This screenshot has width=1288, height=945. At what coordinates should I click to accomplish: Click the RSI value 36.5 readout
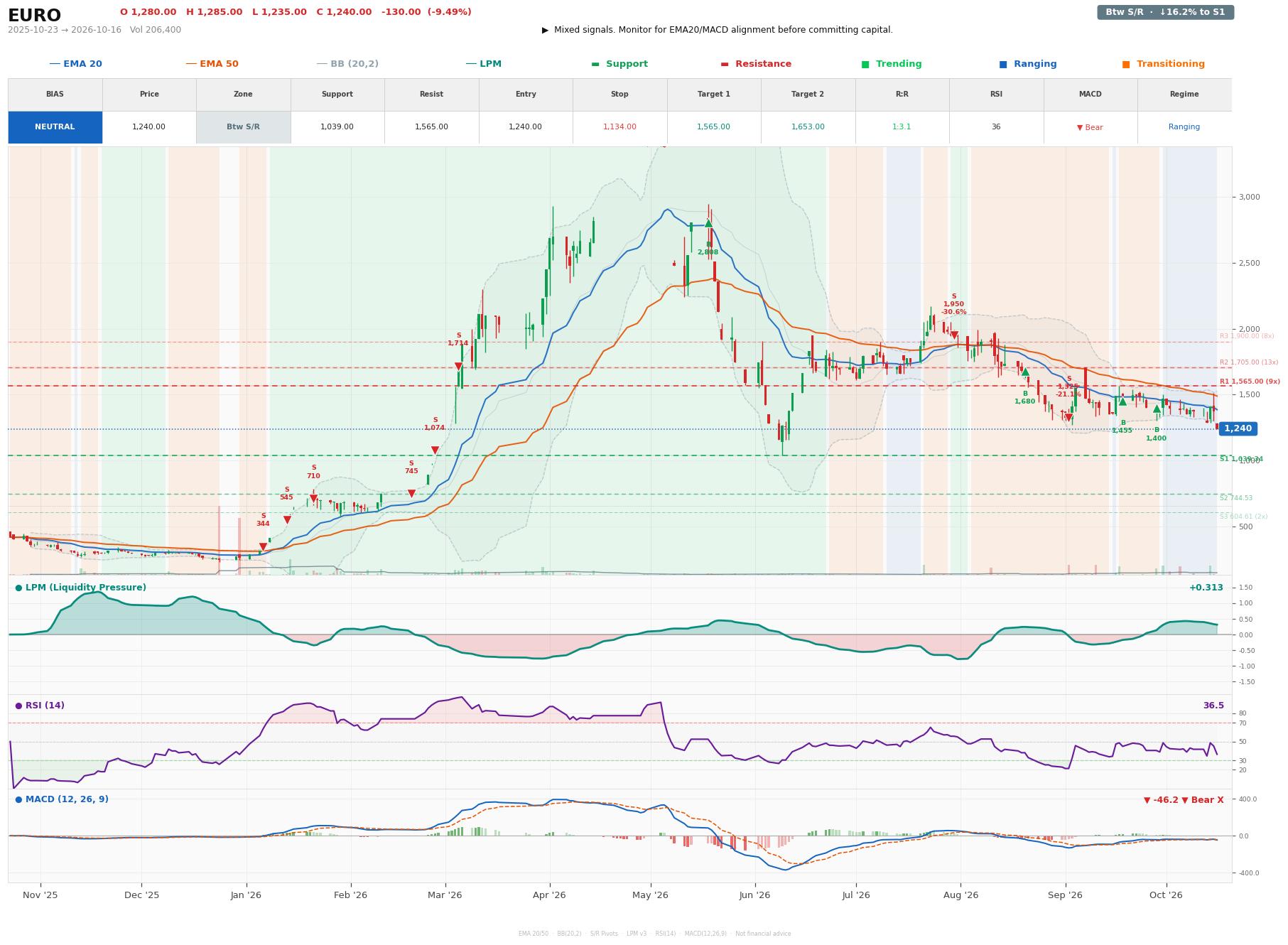[x=1213, y=706]
